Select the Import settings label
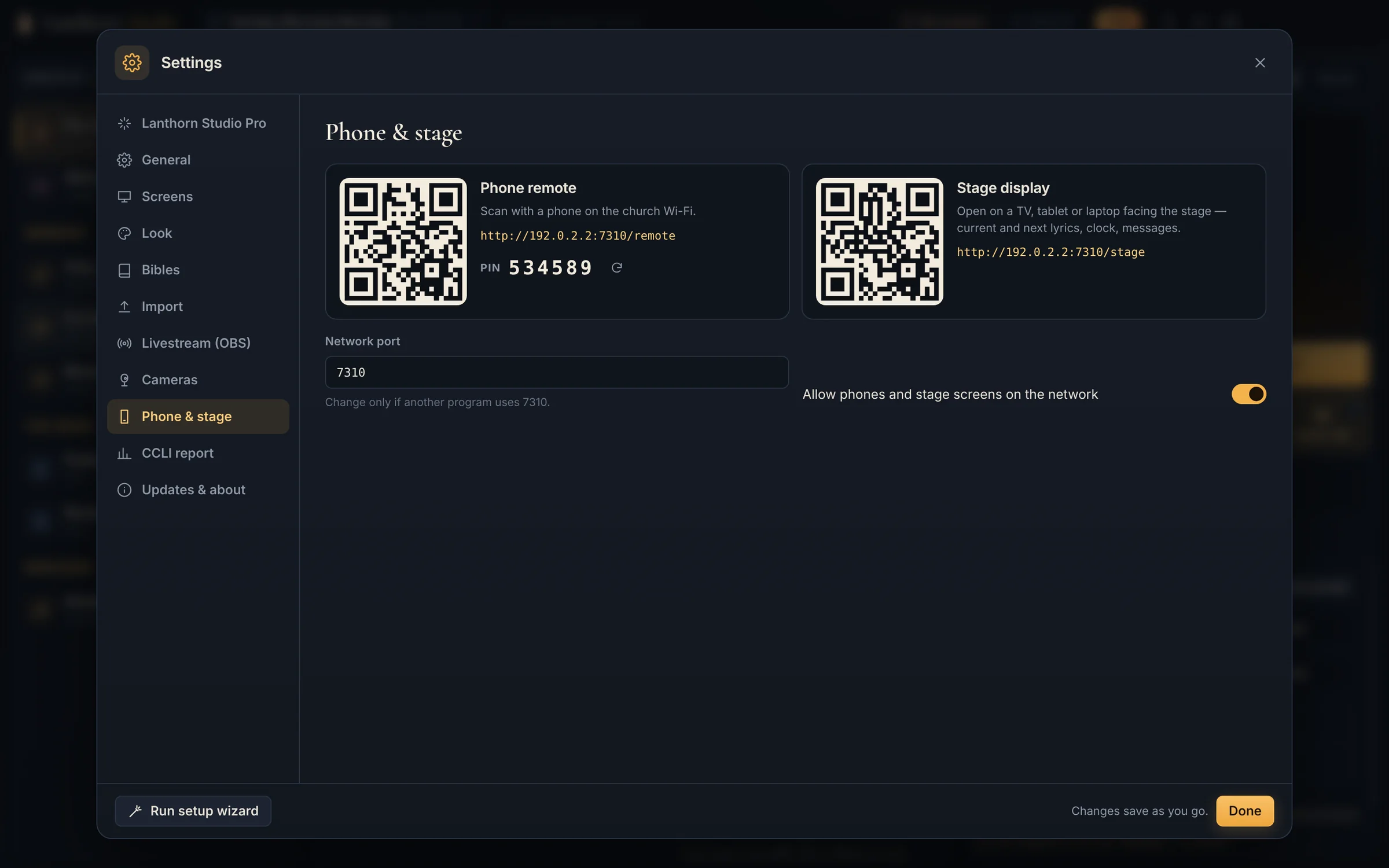Viewport: 1389px width, 868px height. tap(162, 307)
